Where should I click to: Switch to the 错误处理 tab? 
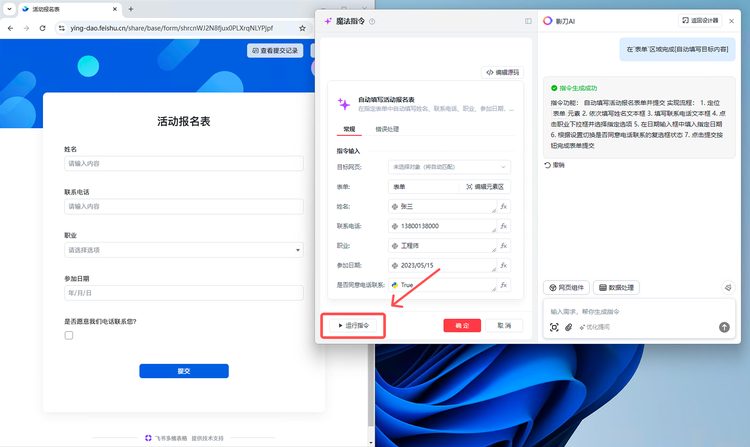[x=386, y=129]
